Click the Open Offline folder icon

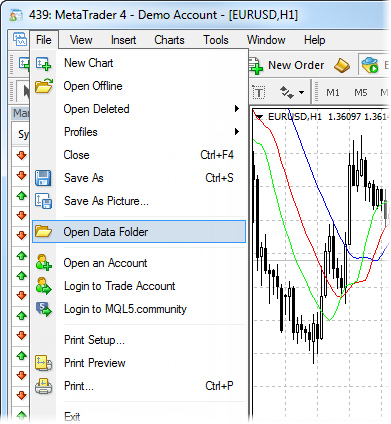pos(44,86)
